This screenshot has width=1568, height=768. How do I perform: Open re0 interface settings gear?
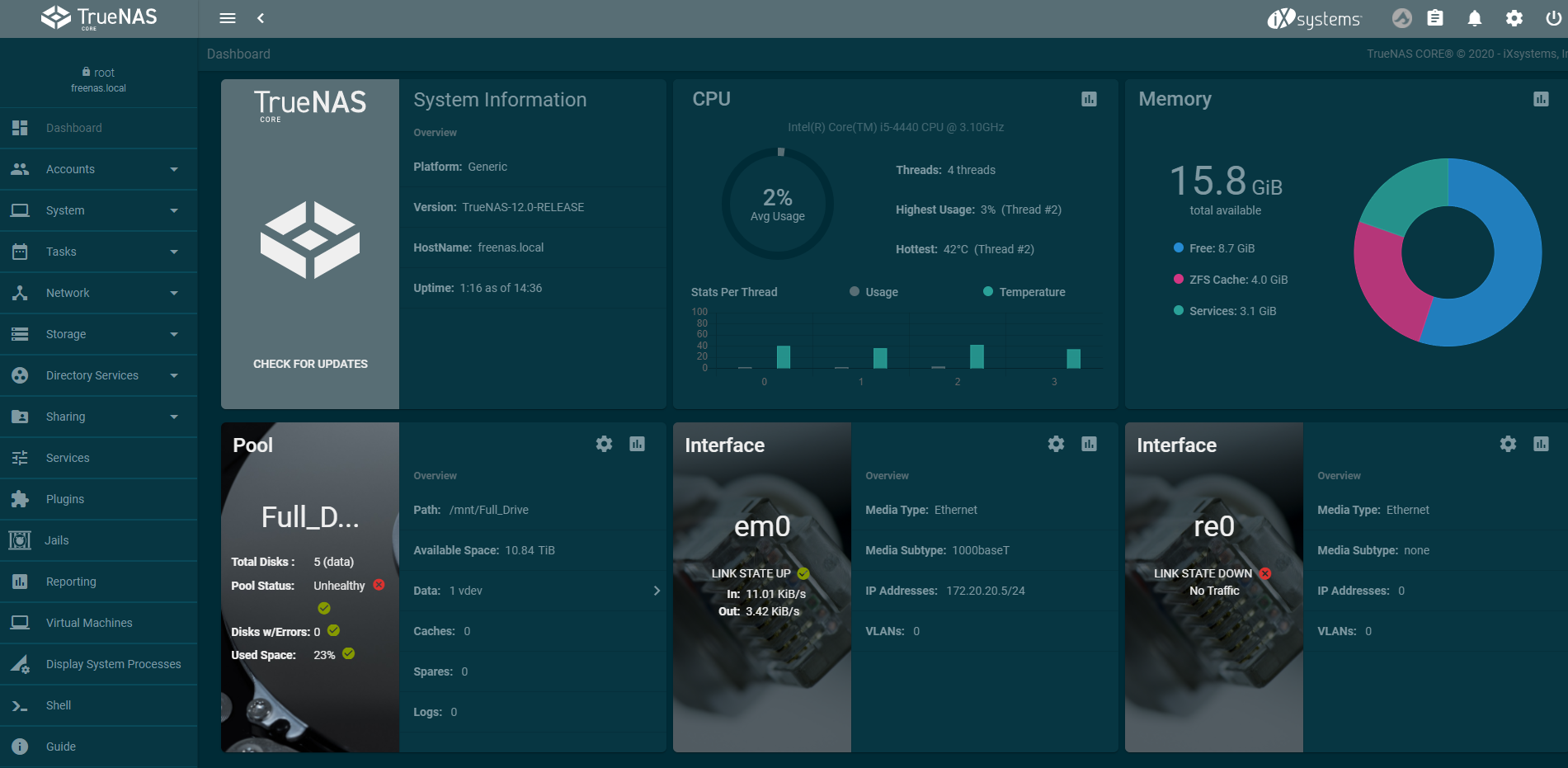pyautogui.click(x=1508, y=444)
